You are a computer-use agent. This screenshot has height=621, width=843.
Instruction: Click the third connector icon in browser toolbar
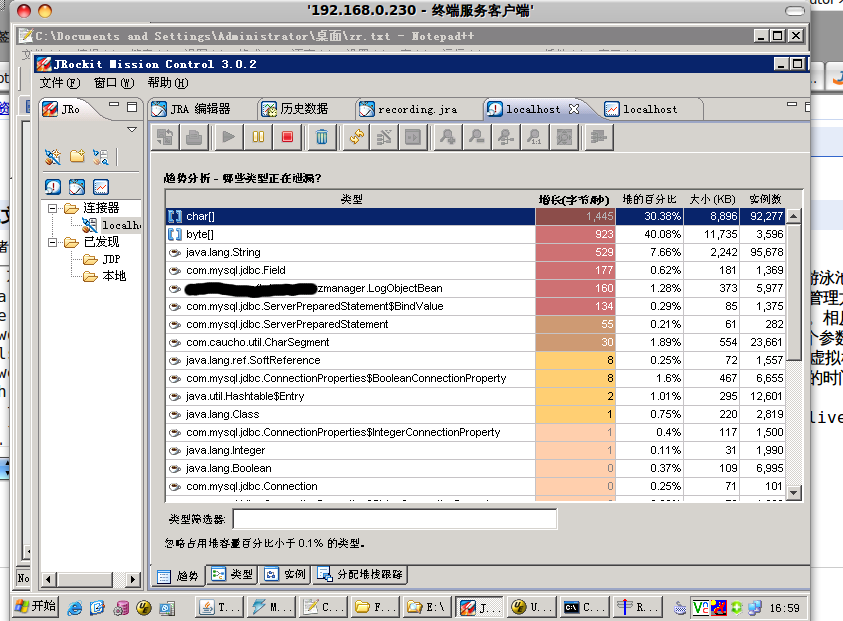pyautogui.click(x=101, y=157)
